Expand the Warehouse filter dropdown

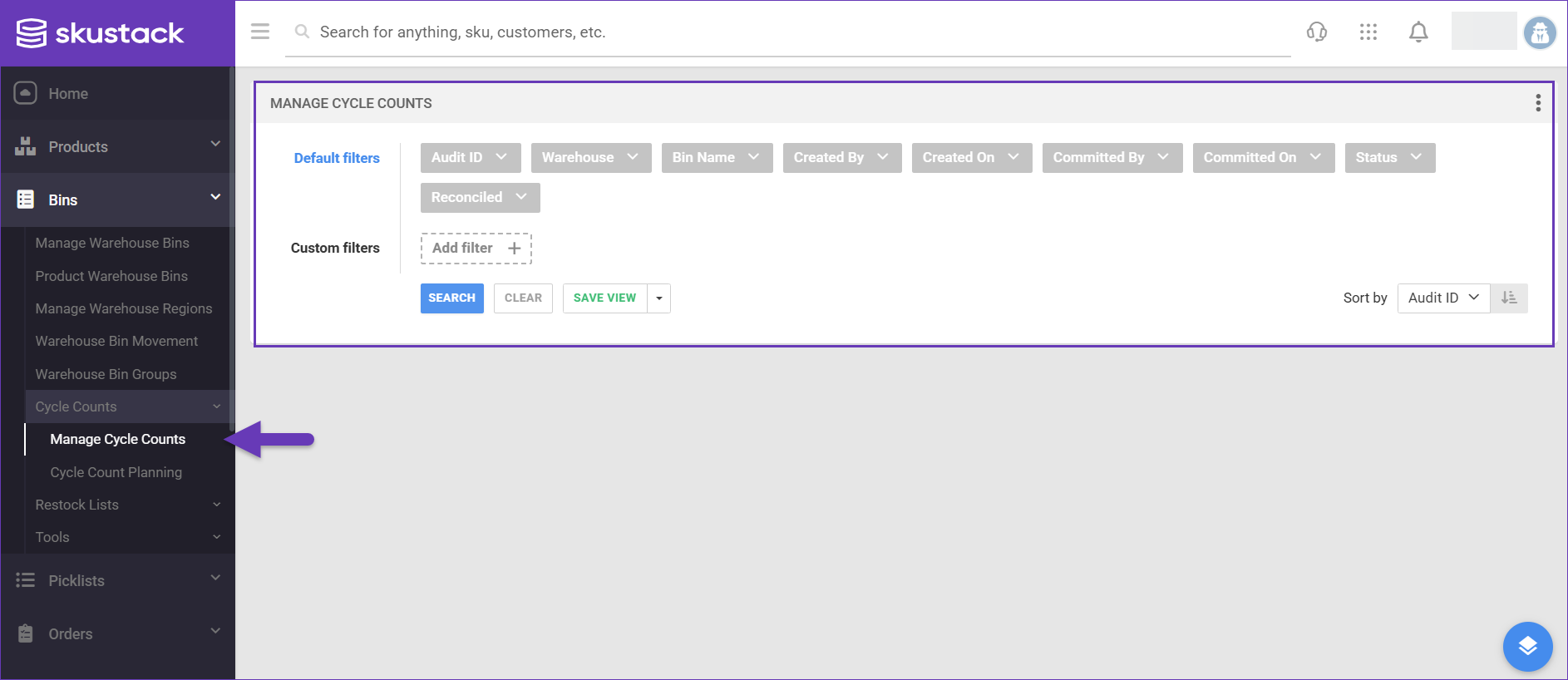590,158
